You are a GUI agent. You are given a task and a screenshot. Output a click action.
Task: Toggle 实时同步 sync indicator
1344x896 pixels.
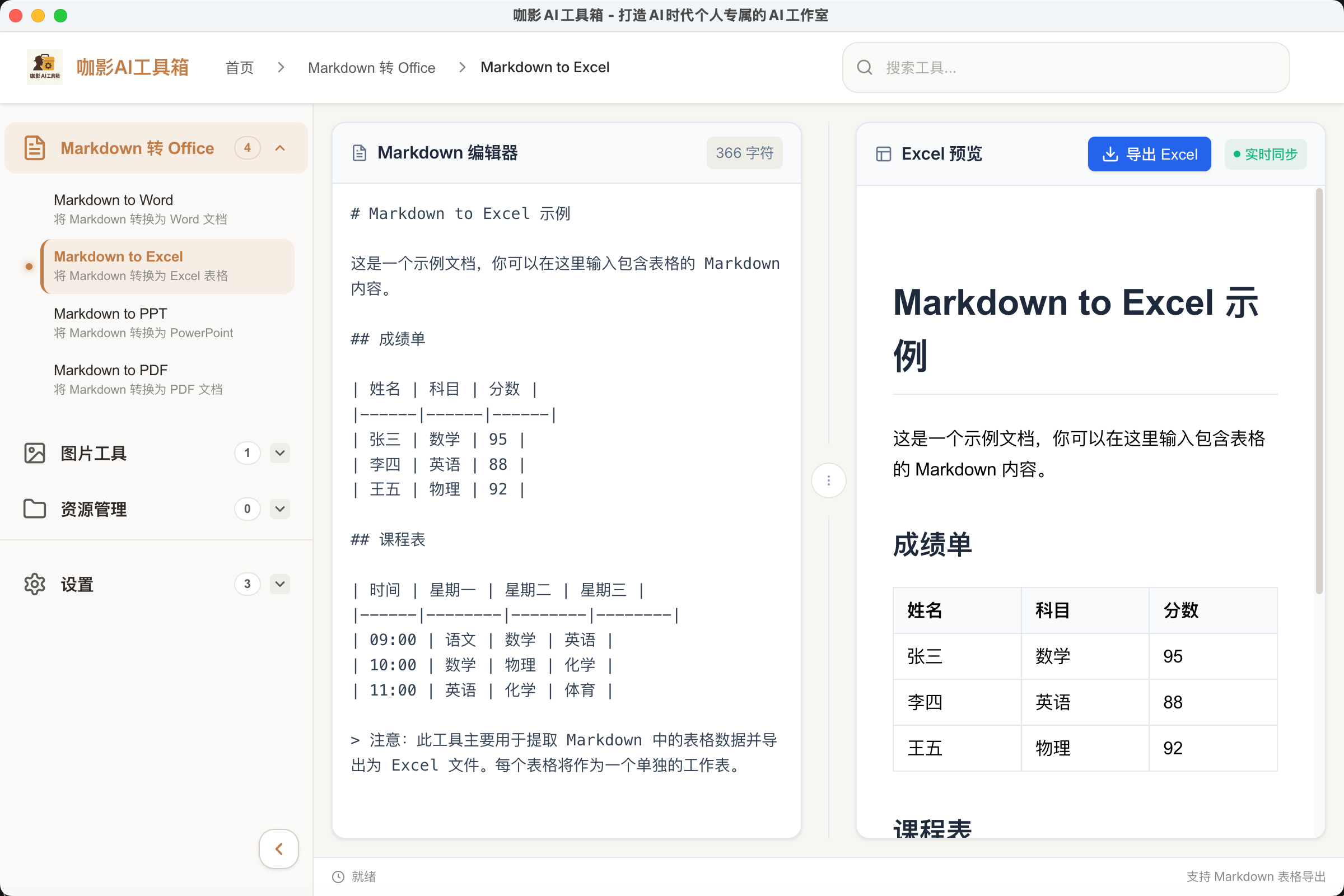pos(1265,153)
